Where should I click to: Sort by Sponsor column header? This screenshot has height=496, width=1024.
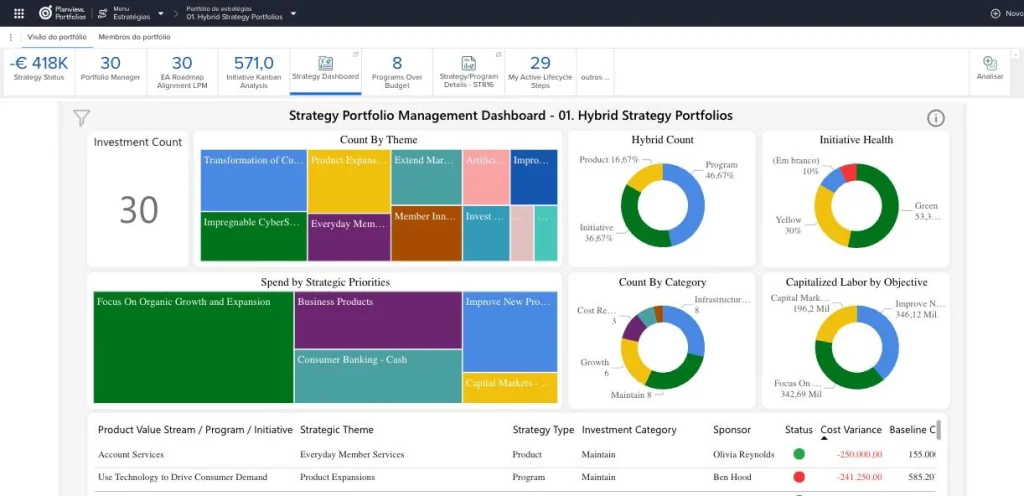coord(732,429)
